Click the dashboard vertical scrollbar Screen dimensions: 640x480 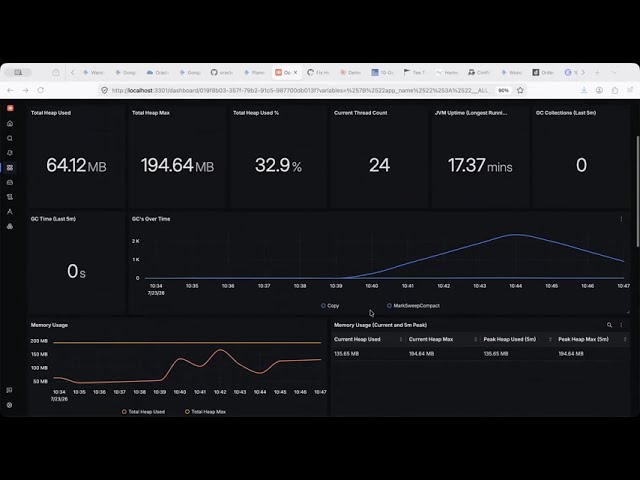[x=638, y=191]
